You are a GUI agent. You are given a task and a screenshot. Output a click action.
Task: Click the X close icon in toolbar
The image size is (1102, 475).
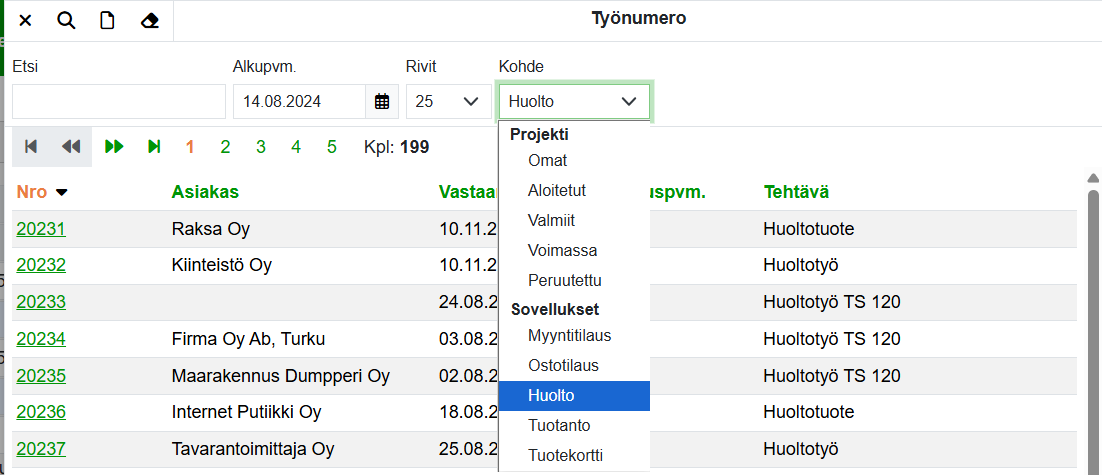(26, 21)
